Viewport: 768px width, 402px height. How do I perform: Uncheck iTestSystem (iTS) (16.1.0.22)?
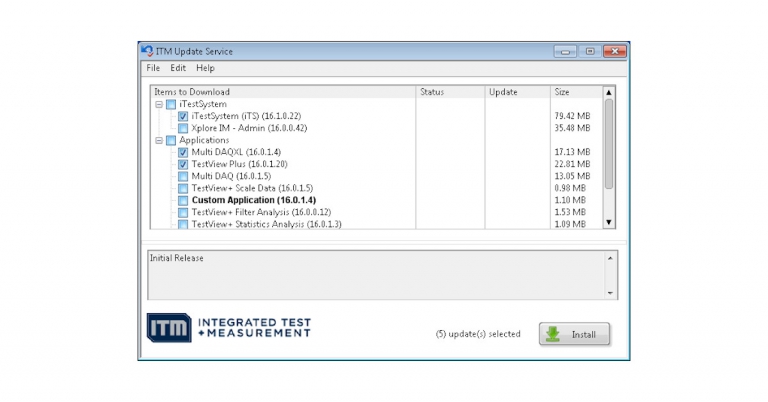pos(183,117)
